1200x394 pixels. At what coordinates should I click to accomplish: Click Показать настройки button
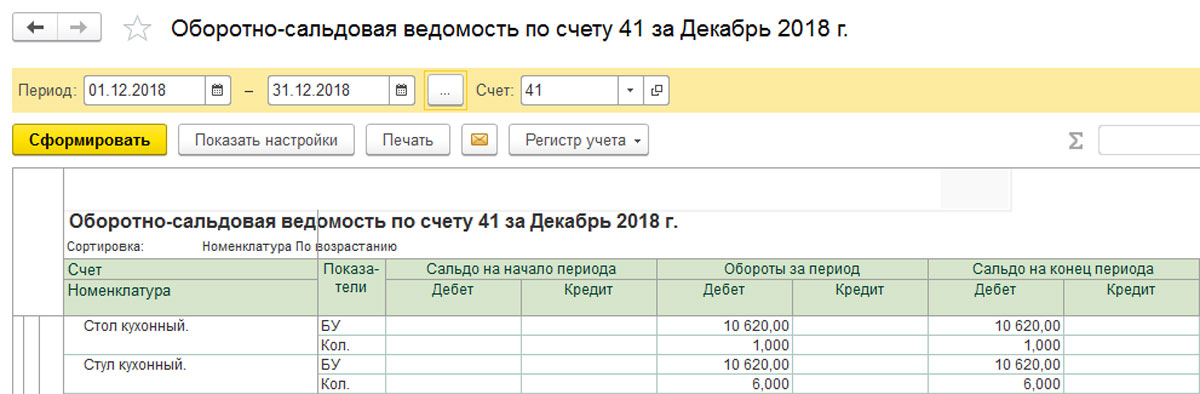266,140
